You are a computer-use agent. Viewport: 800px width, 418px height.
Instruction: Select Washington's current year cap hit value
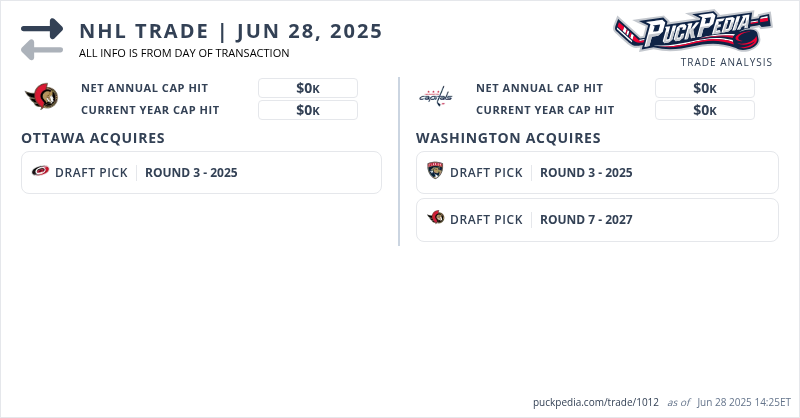(704, 110)
